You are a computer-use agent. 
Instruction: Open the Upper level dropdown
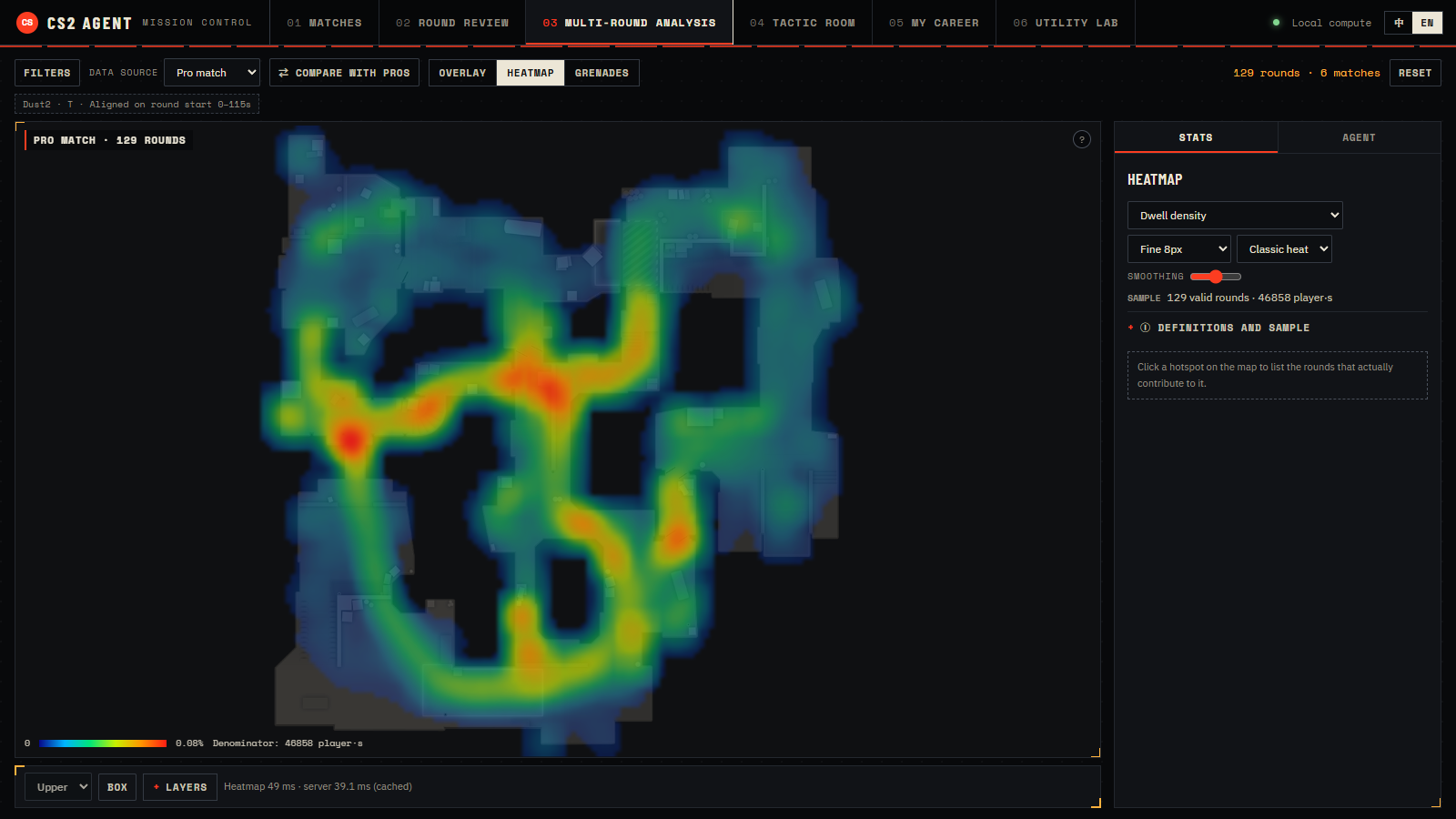pyautogui.click(x=58, y=787)
